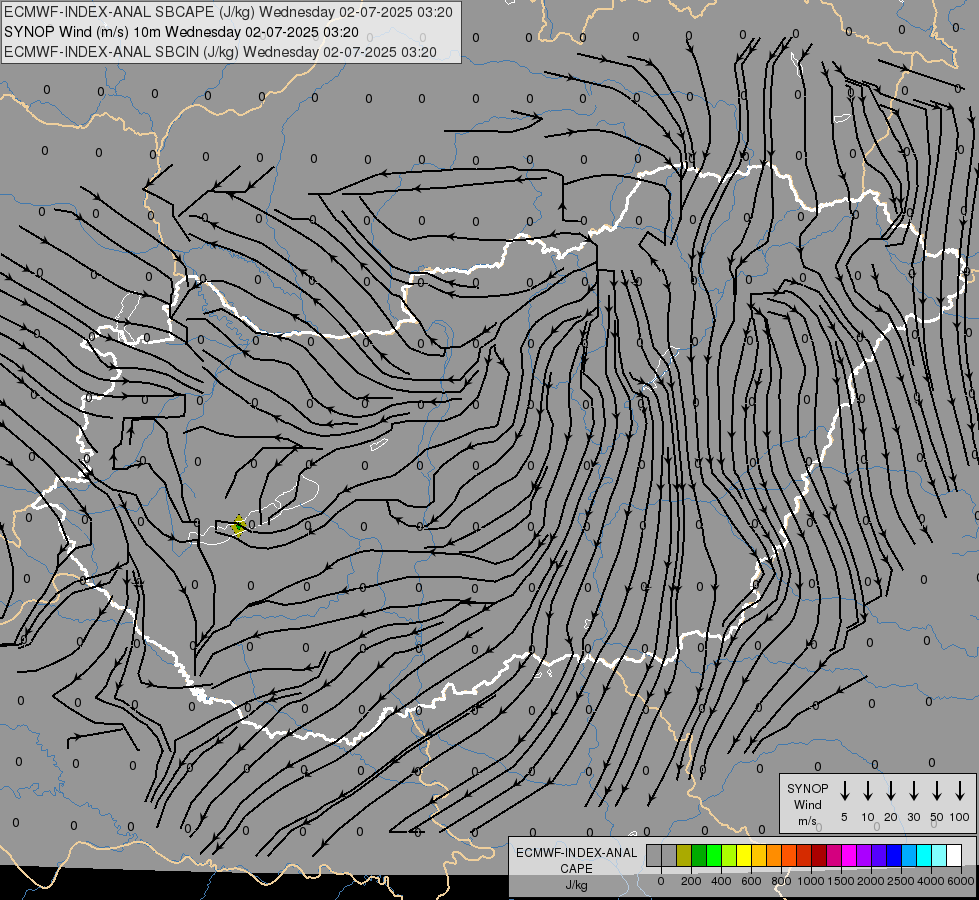Viewport: 979px width, 900px height.
Task: Select the red-orange swatch right of 800
Action: tap(789, 855)
